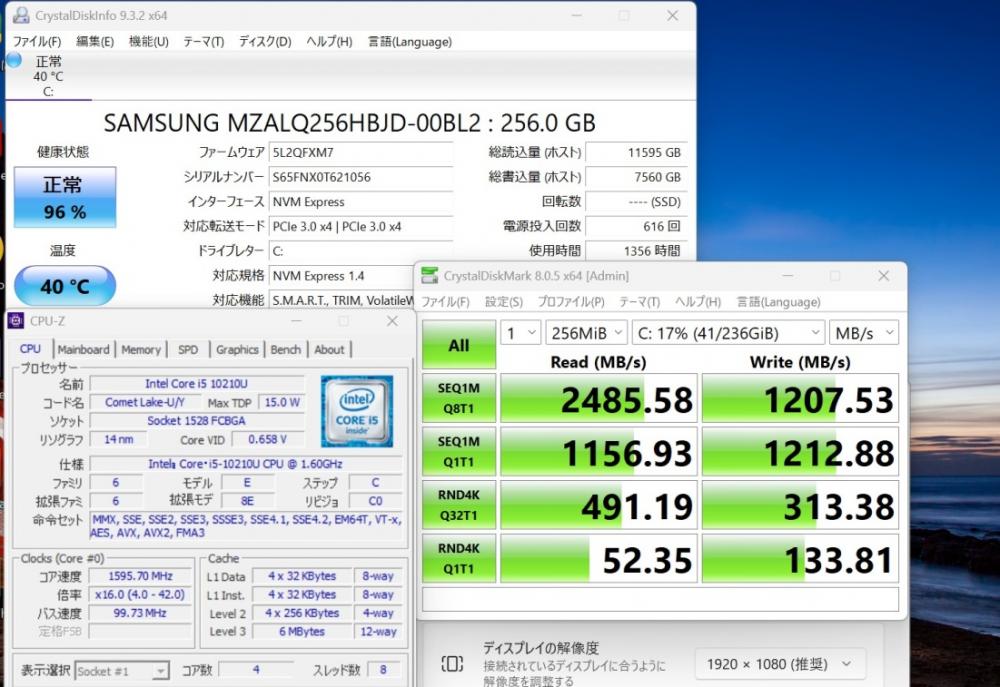The width and height of the screenshot is (1000, 687).
Task: Open ヘルプ(H) menu in CrystalDiskMark
Action: click(x=698, y=302)
